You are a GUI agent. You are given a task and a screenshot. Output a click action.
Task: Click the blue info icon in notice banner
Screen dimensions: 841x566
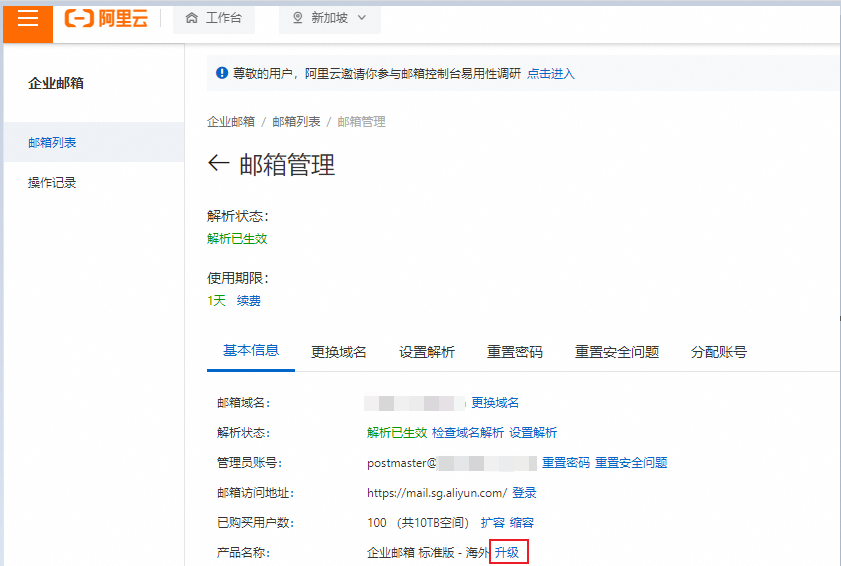point(222,72)
